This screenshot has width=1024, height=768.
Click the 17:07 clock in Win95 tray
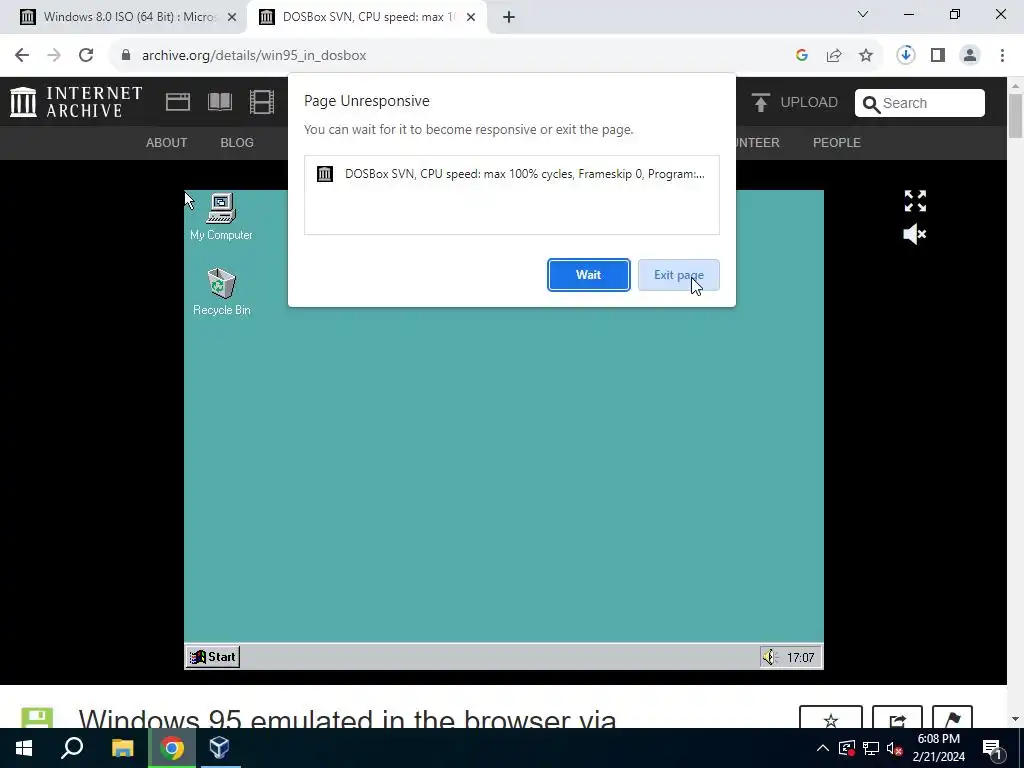point(800,658)
